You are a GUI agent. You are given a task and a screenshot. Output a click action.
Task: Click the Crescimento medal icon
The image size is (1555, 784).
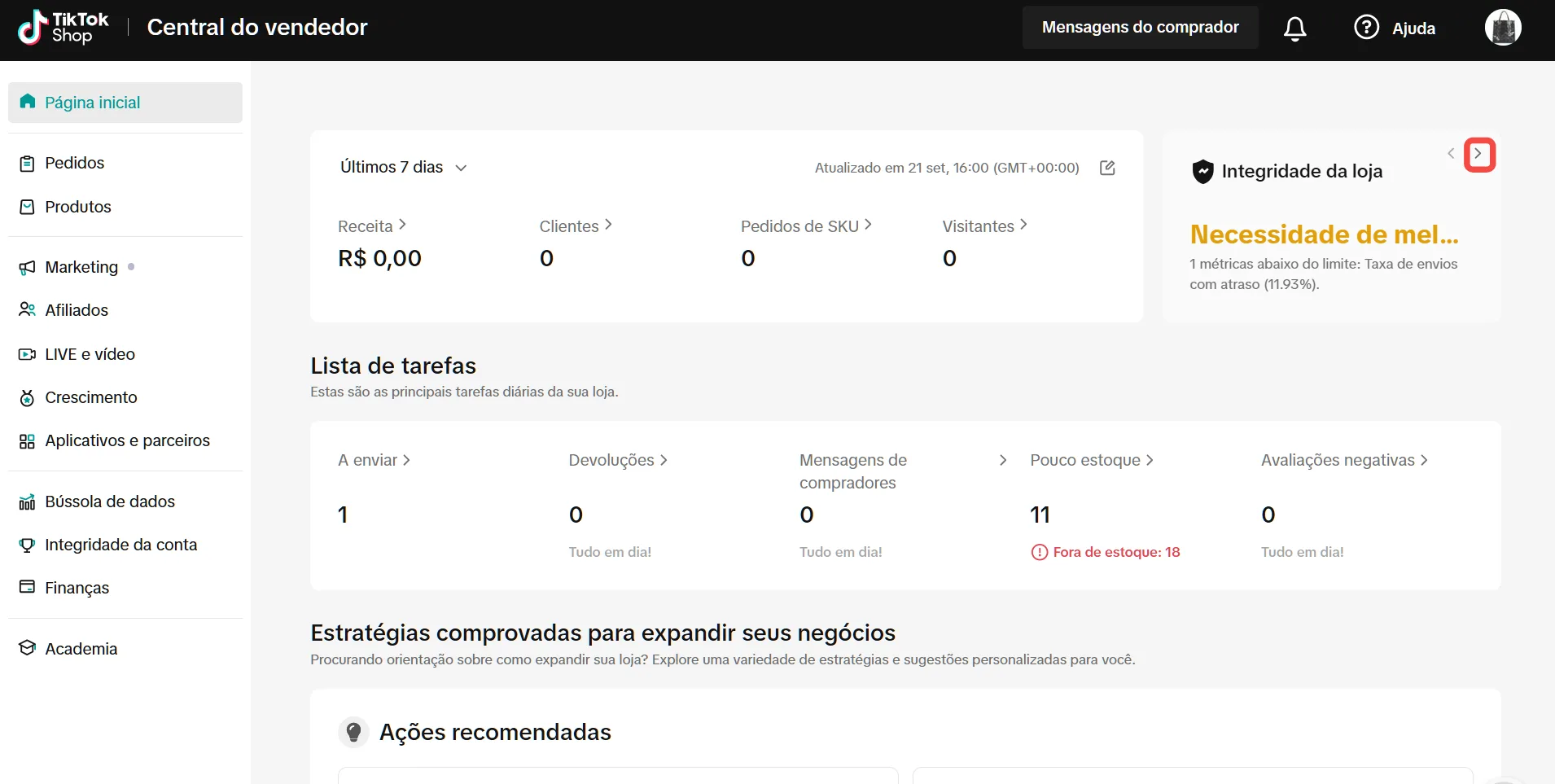point(27,397)
